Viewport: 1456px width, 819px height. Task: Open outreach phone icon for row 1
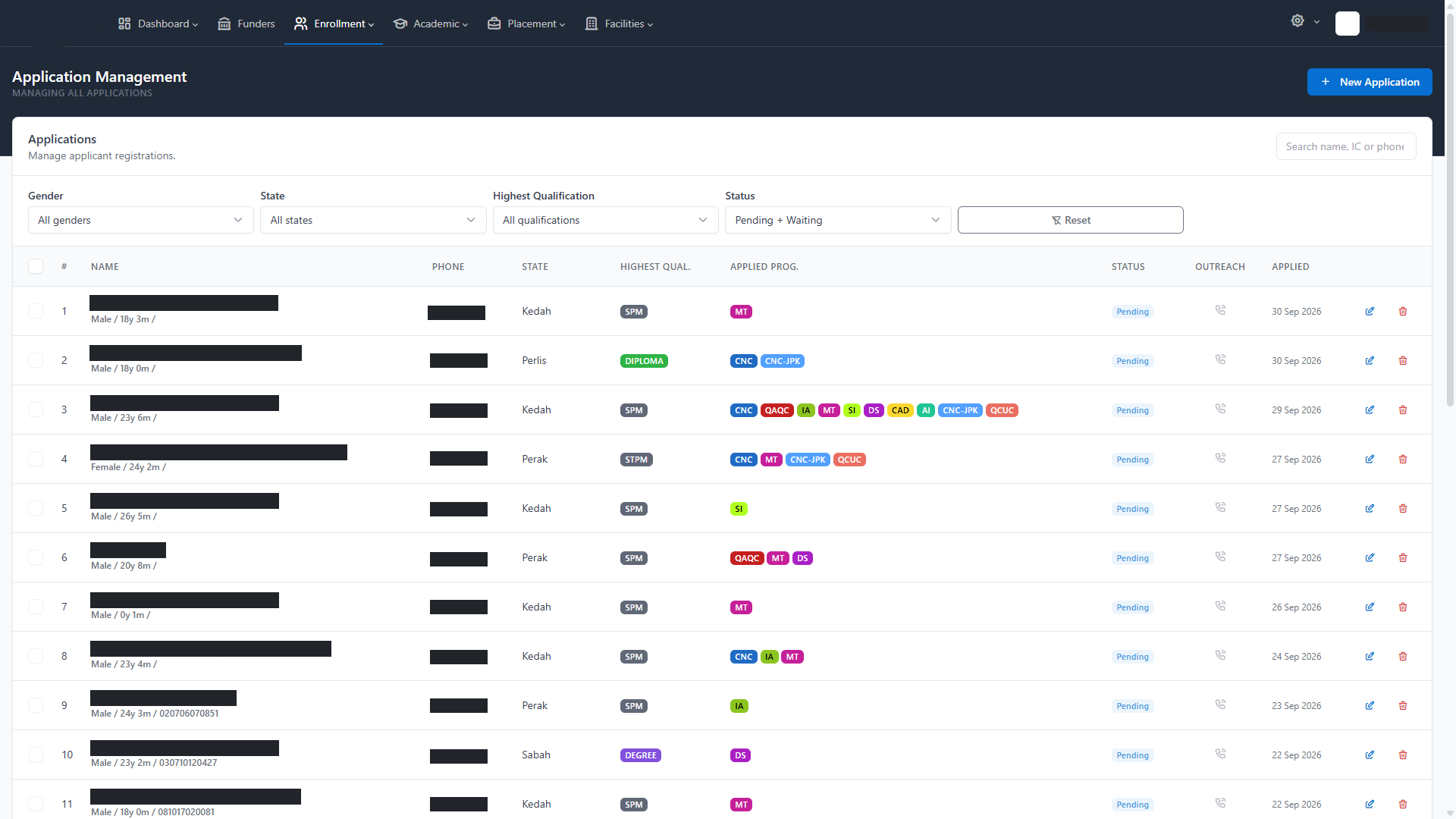click(x=1220, y=310)
